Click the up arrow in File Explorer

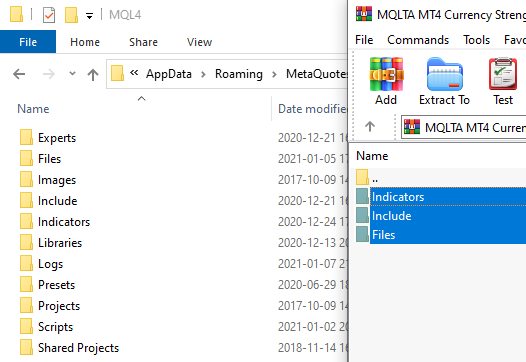click(x=93, y=74)
